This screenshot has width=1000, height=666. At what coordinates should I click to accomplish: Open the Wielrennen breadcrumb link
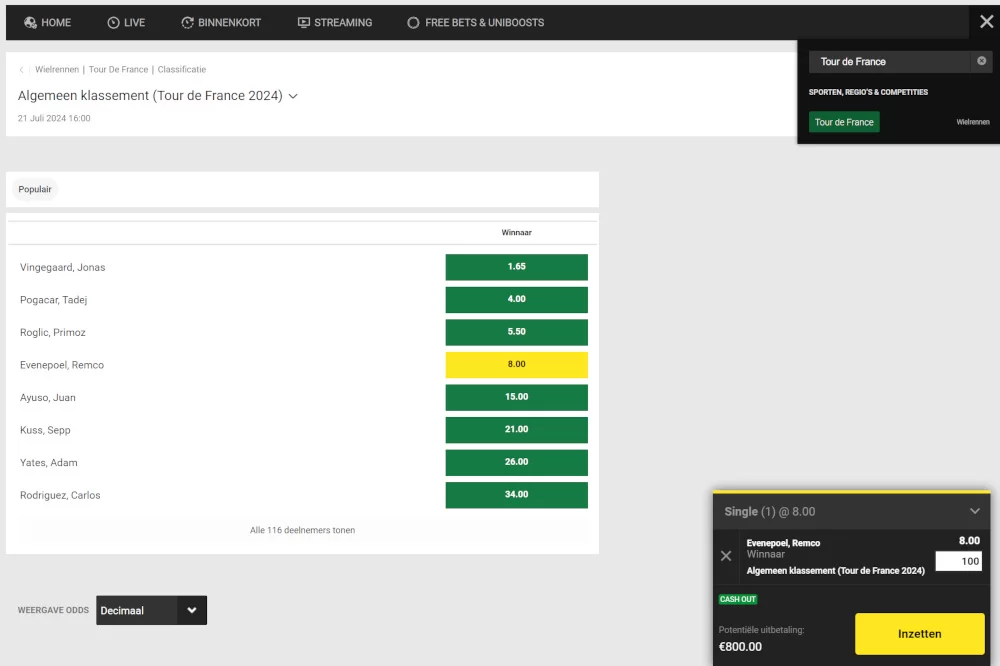57,70
